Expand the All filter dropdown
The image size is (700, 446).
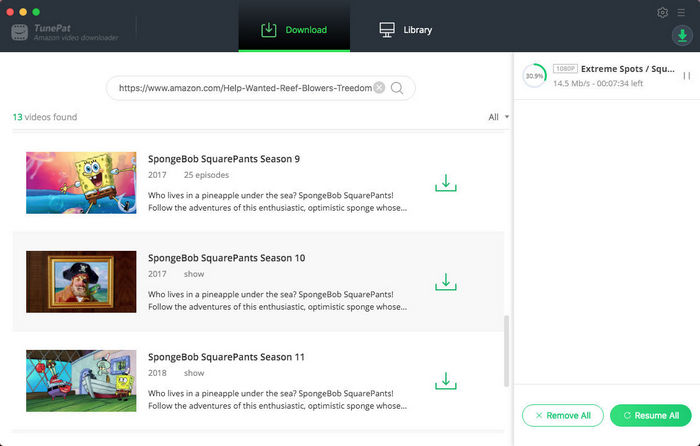pyautogui.click(x=498, y=117)
